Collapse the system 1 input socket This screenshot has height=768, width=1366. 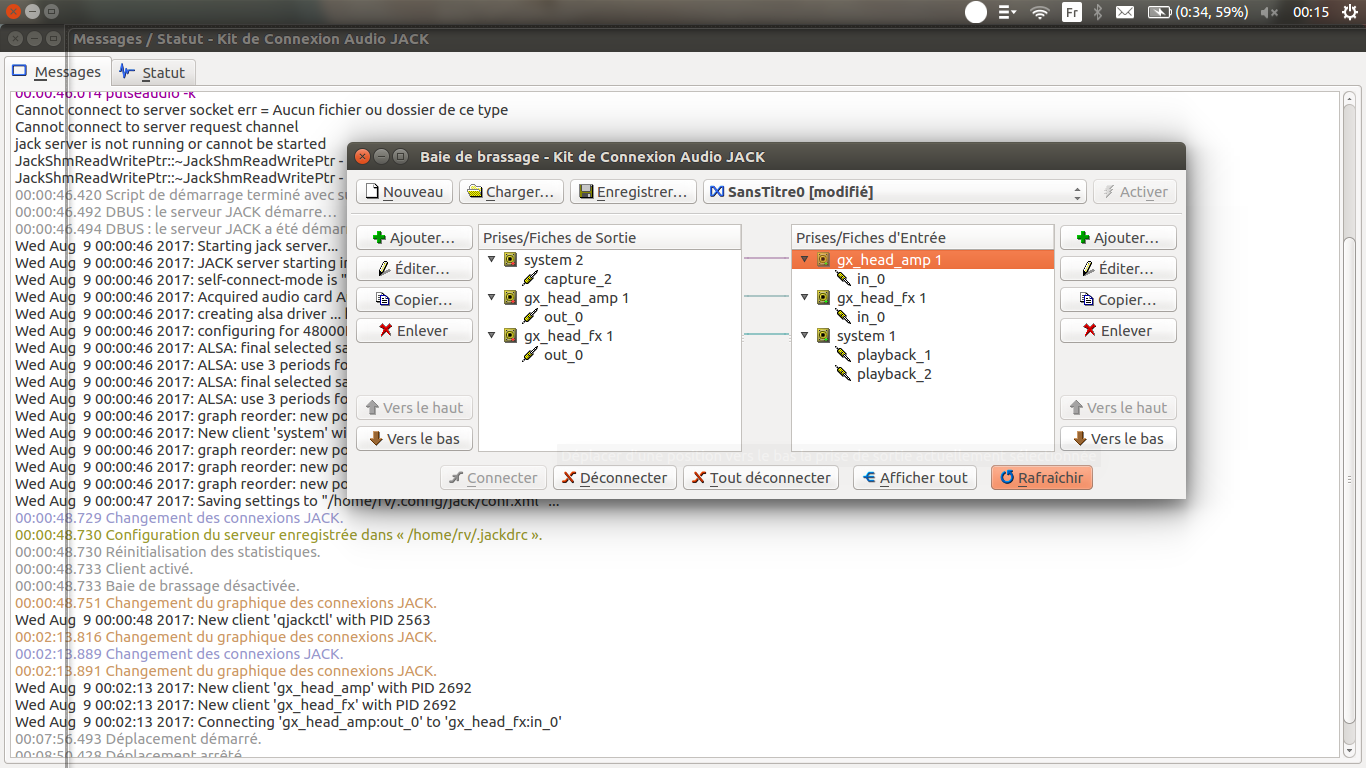point(804,336)
